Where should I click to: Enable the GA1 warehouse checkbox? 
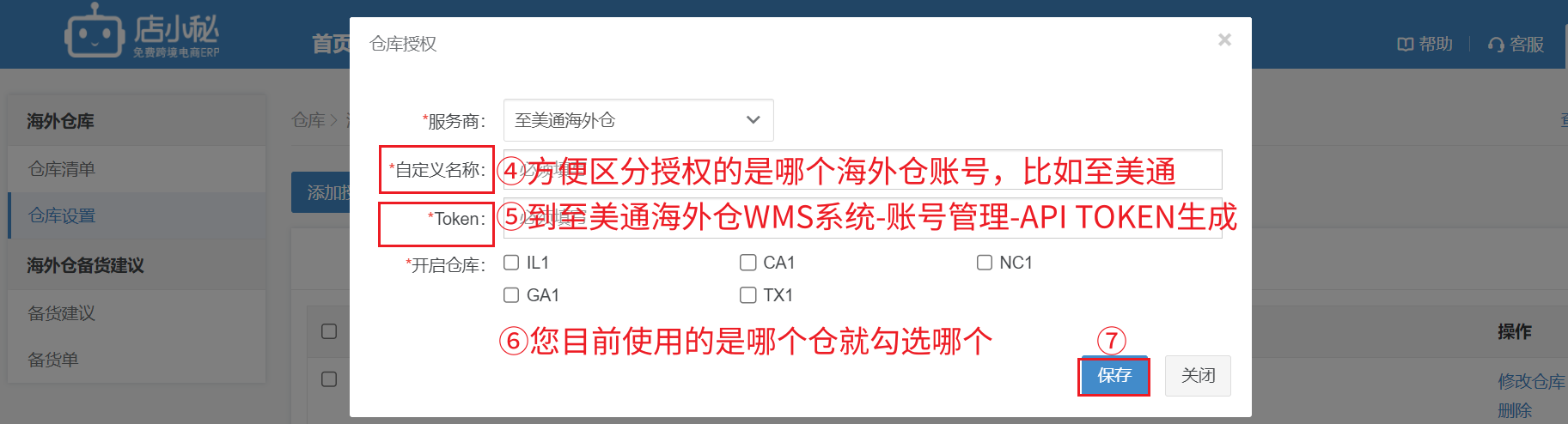tap(511, 295)
